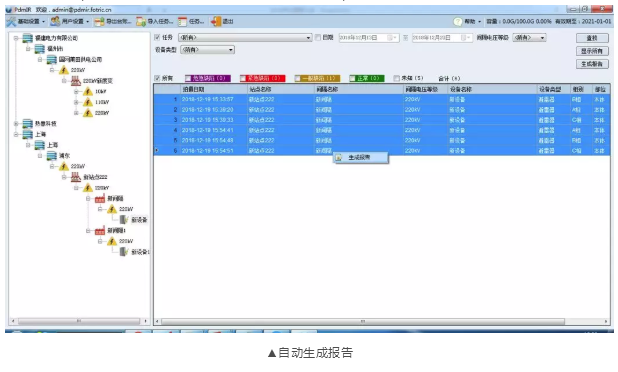Screen dimensions: 618x372
Task: Select the building icon of 热像科技
Action: pyautogui.click(x=28, y=124)
